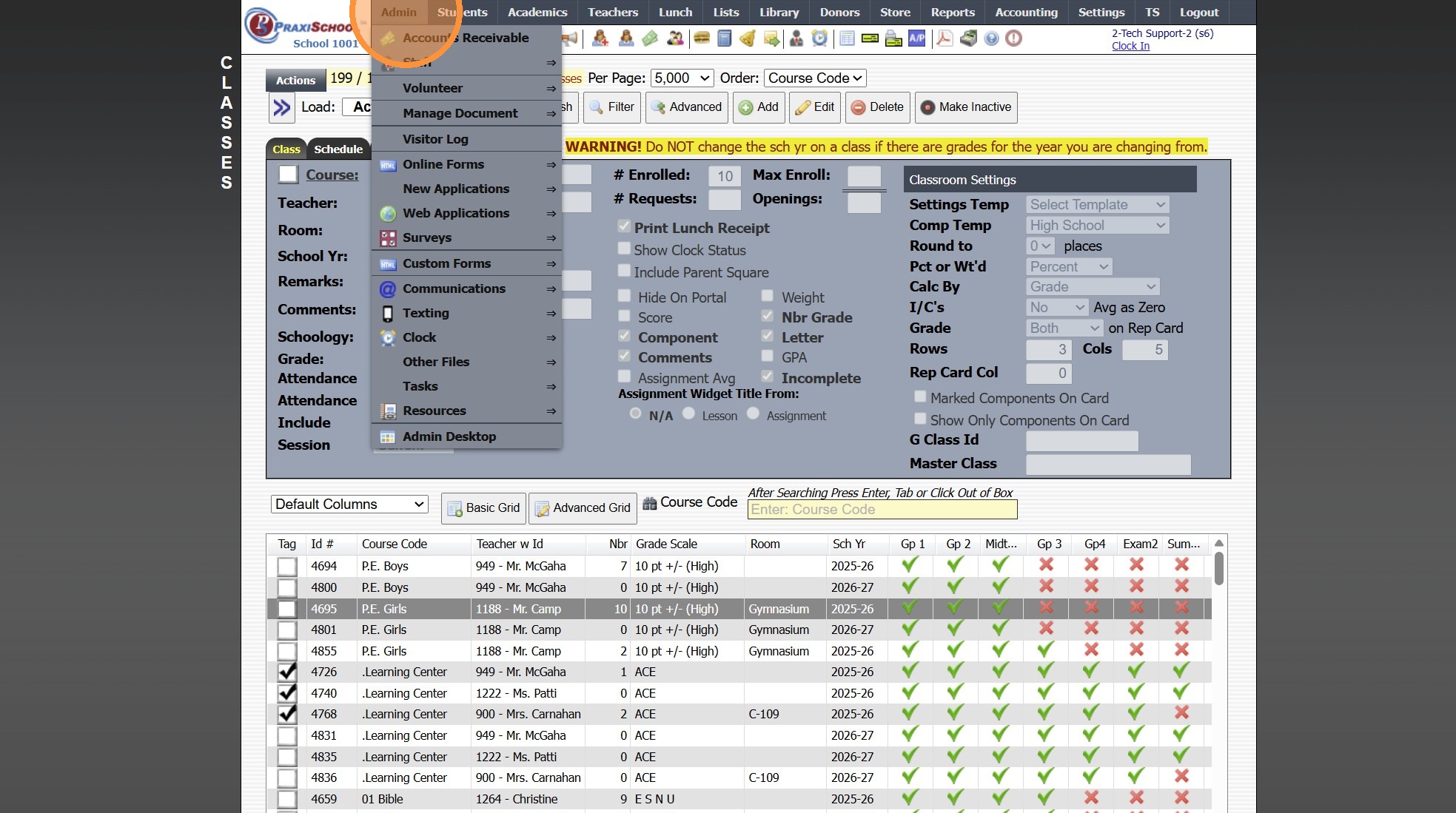Click the PDF document toolbar icon
The image size is (1456, 813).
coord(945,38)
